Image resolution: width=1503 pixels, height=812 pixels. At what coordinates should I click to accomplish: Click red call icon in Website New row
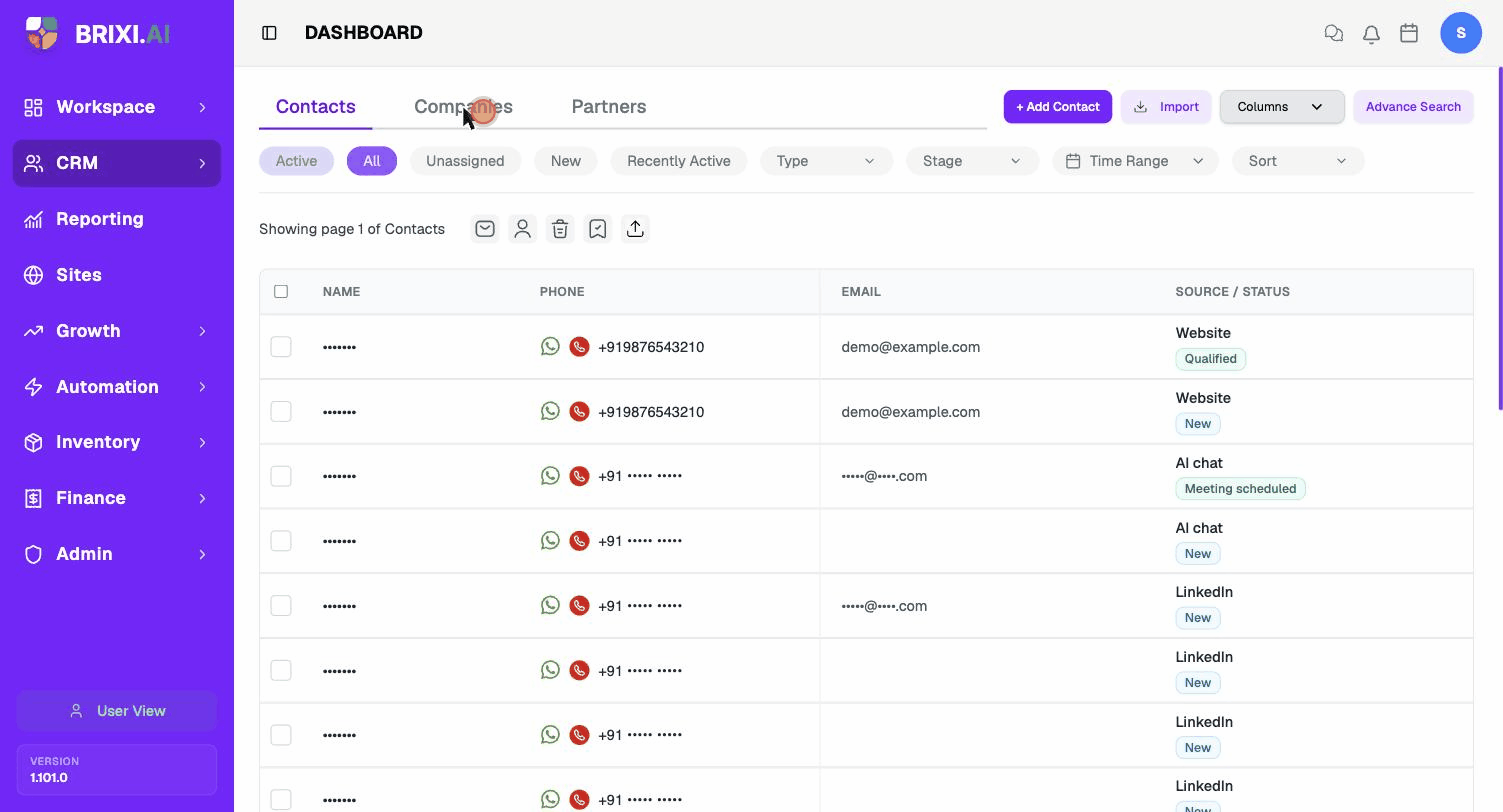click(579, 412)
